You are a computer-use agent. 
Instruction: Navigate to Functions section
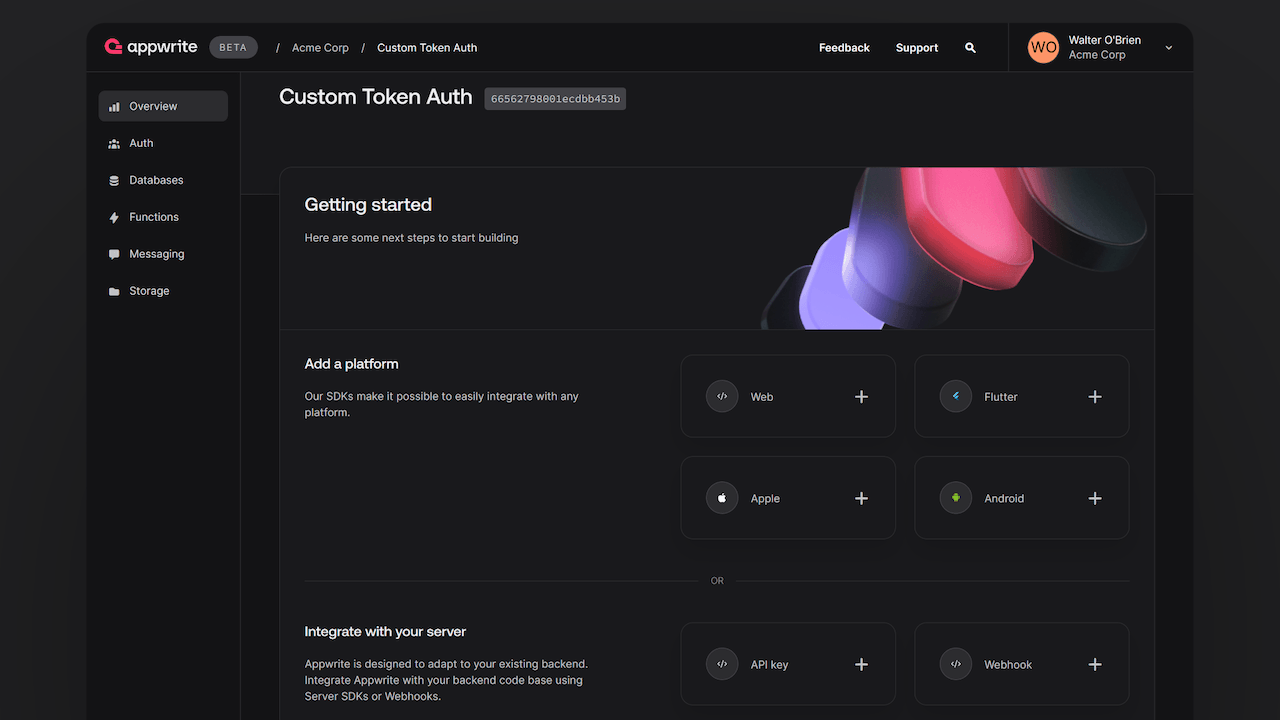(154, 217)
